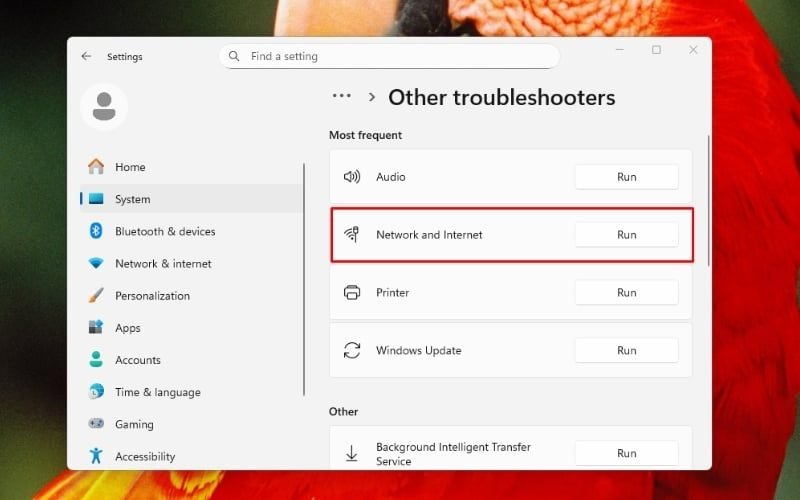
Task: Run the Printer troubleshooter
Action: click(x=627, y=292)
